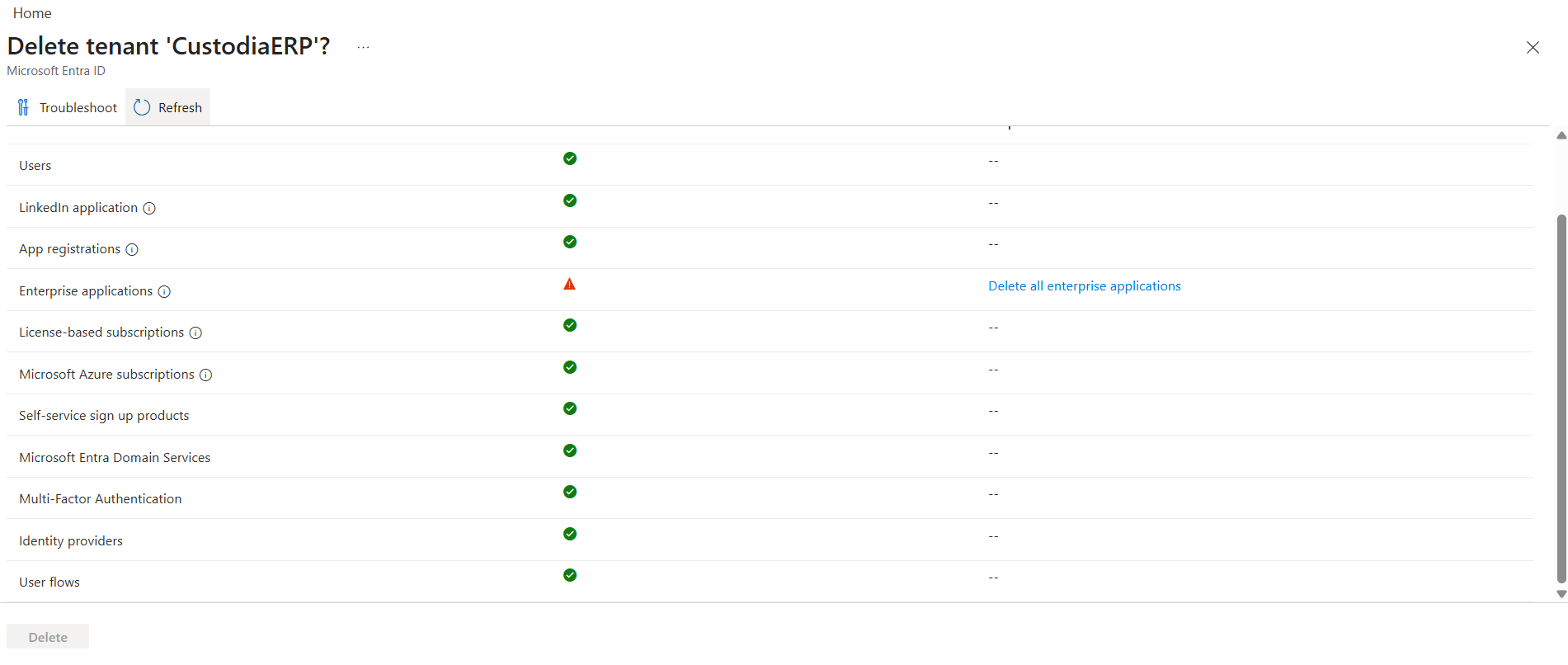Click the vertical scrollbar thumb
Screen dimensions: 1568x665
tap(1561, 399)
